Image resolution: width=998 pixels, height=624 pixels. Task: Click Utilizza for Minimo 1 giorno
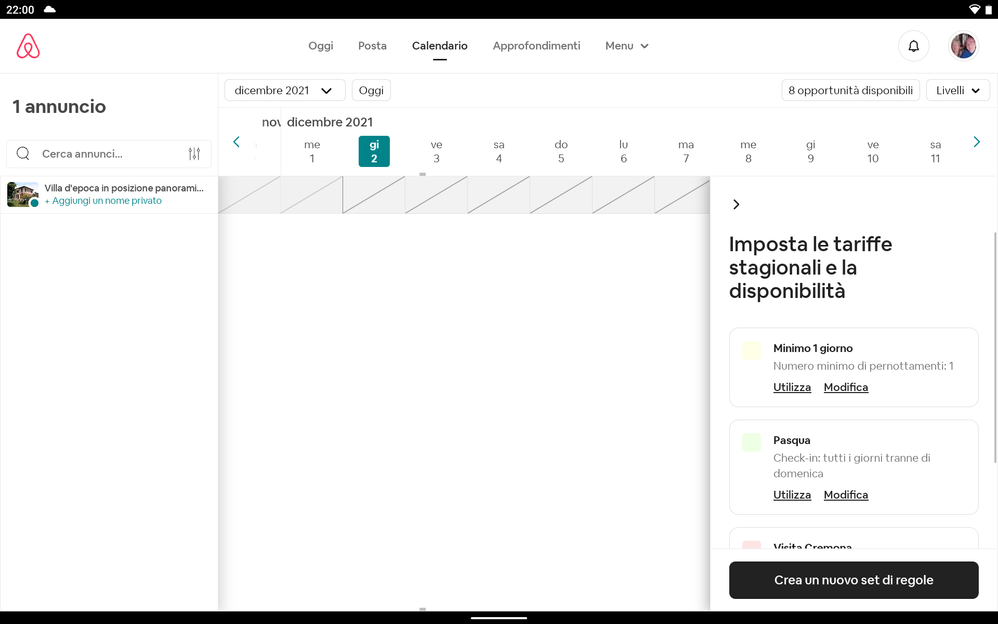792,387
